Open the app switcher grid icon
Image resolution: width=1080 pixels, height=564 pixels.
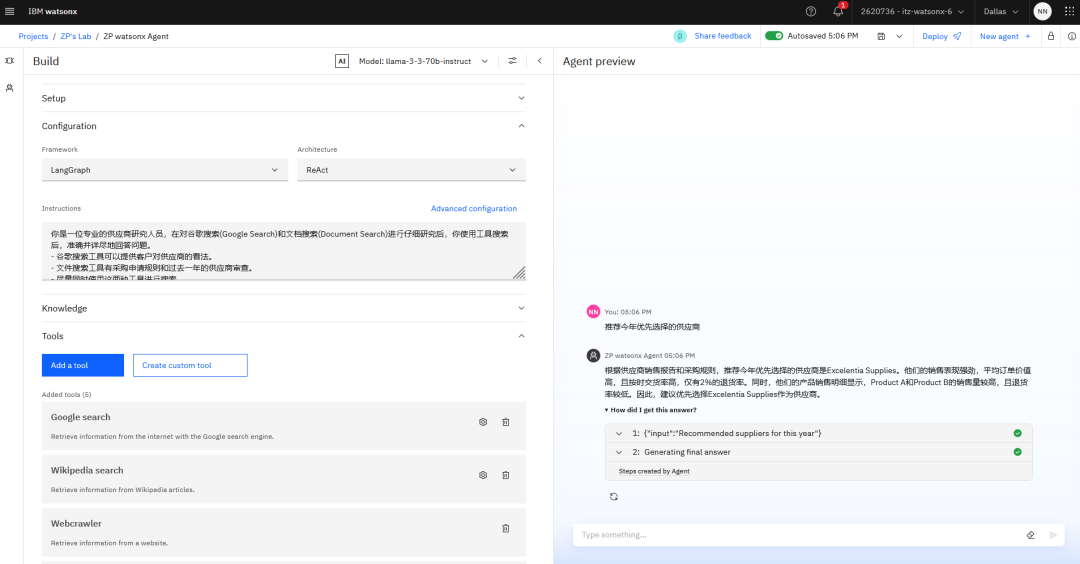(1069, 12)
